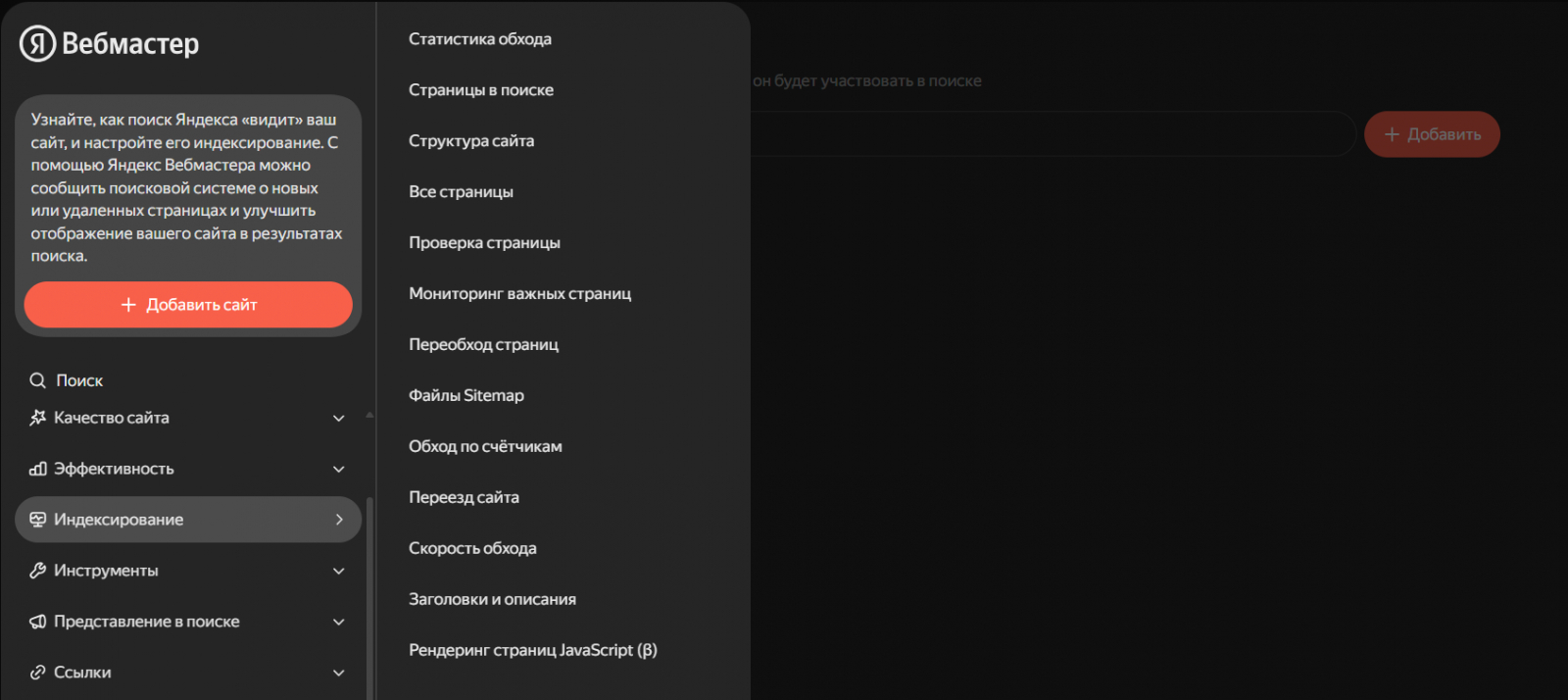The height and width of the screenshot is (700, 1568).
Task: Click the Инструменты wrench icon
Action: pyautogui.click(x=38, y=571)
